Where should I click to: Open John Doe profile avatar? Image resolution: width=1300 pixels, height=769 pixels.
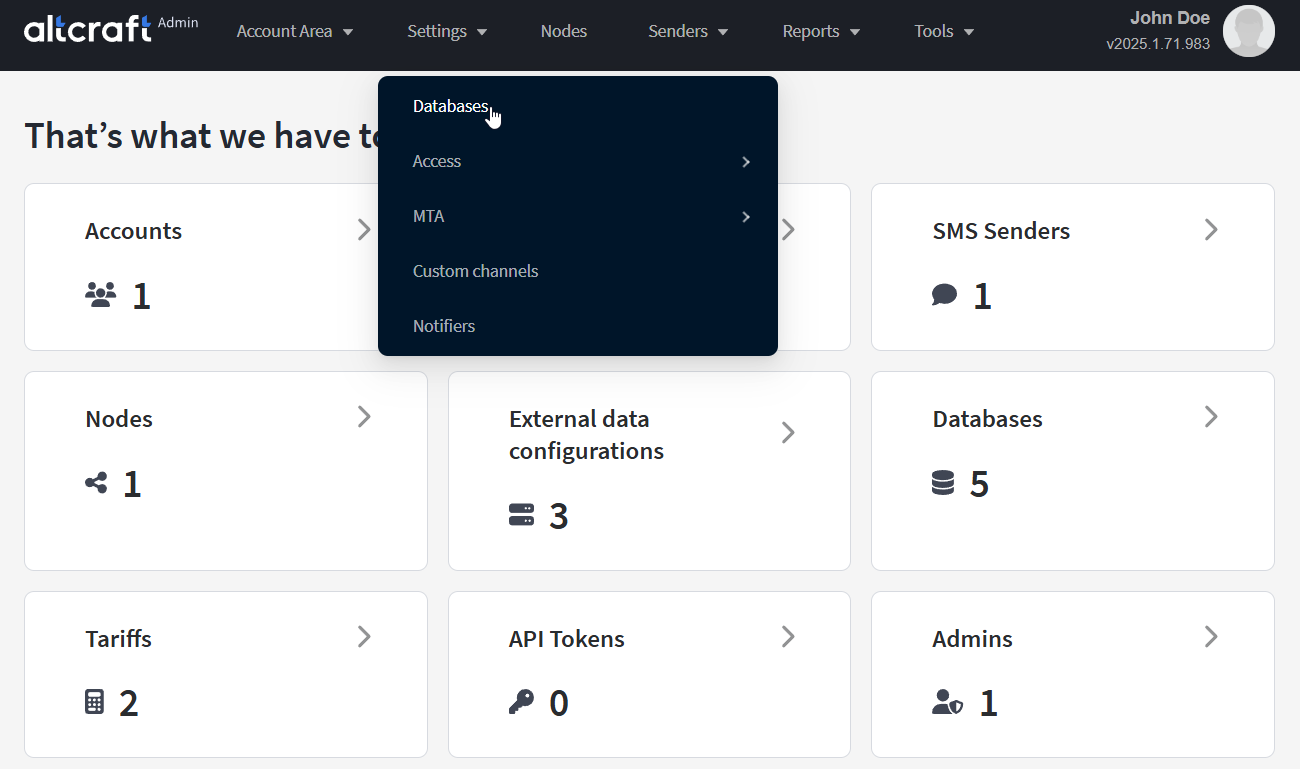[1248, 31]
